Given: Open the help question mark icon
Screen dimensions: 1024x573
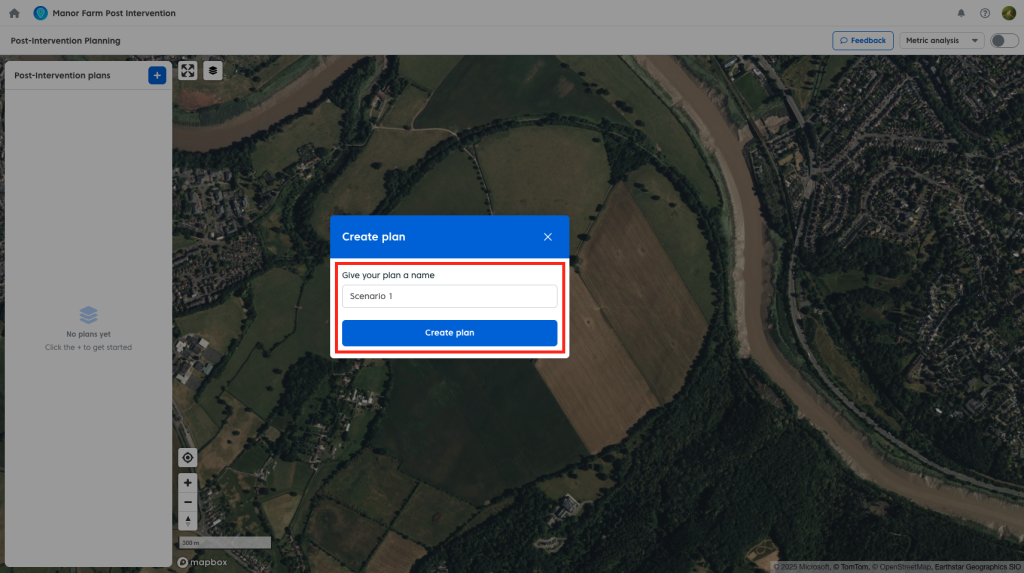Looking at the screenshot, I should [985, 13].
